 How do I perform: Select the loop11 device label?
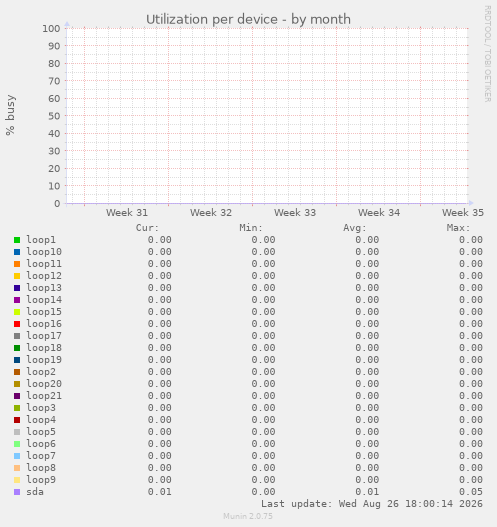(x=44, y=264)
